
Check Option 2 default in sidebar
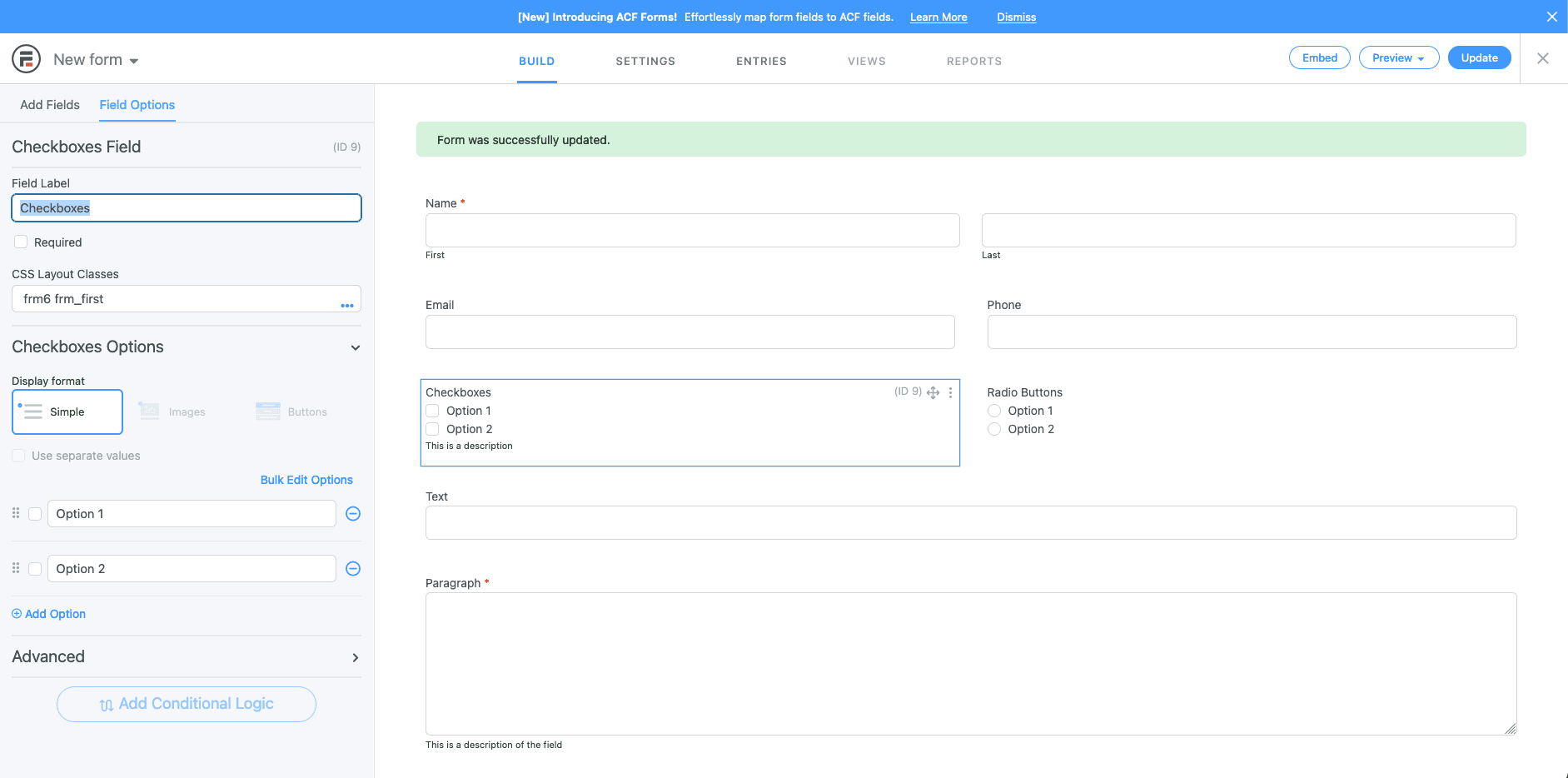pyautogui.click(x=35, y=569)
